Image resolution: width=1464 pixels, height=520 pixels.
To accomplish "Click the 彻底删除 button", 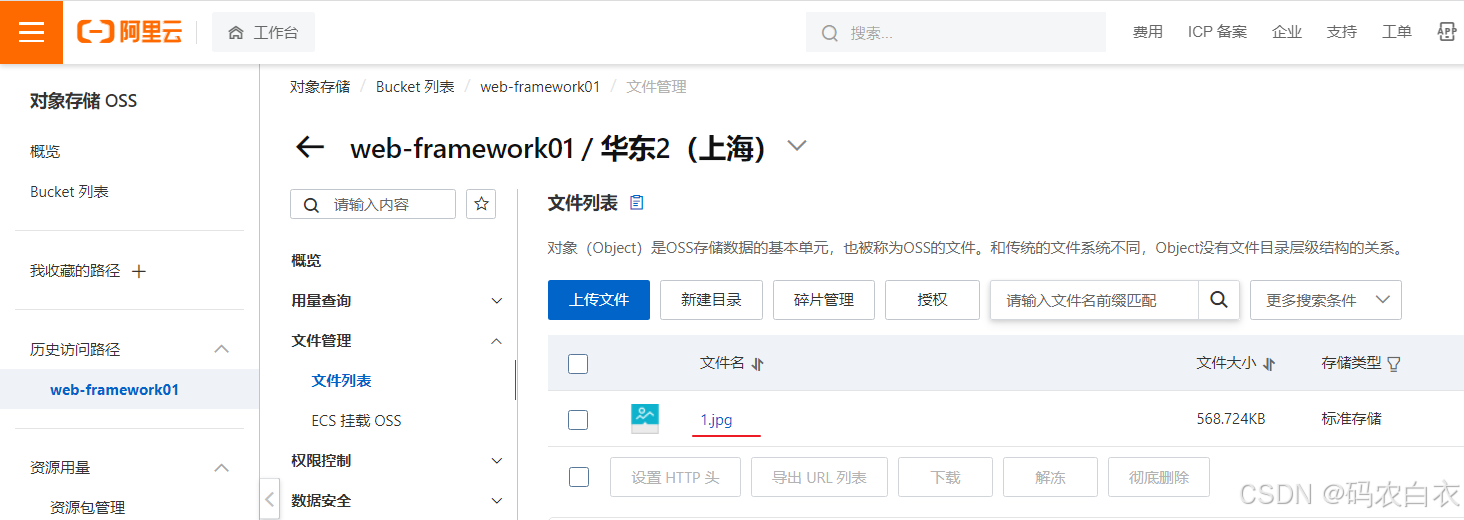I will [1159, 477].
